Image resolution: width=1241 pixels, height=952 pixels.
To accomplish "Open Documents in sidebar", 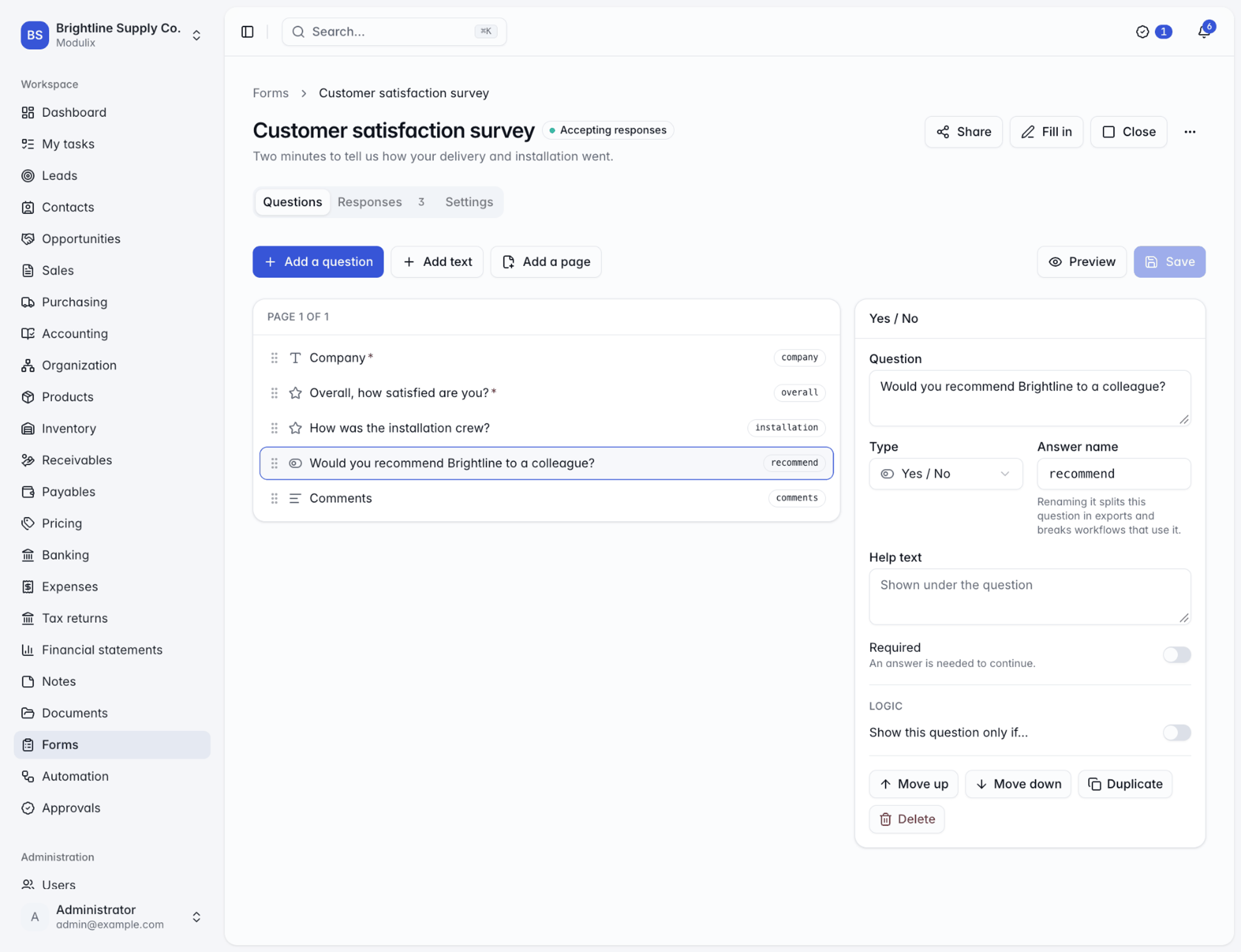I will [x=112, y=713].
